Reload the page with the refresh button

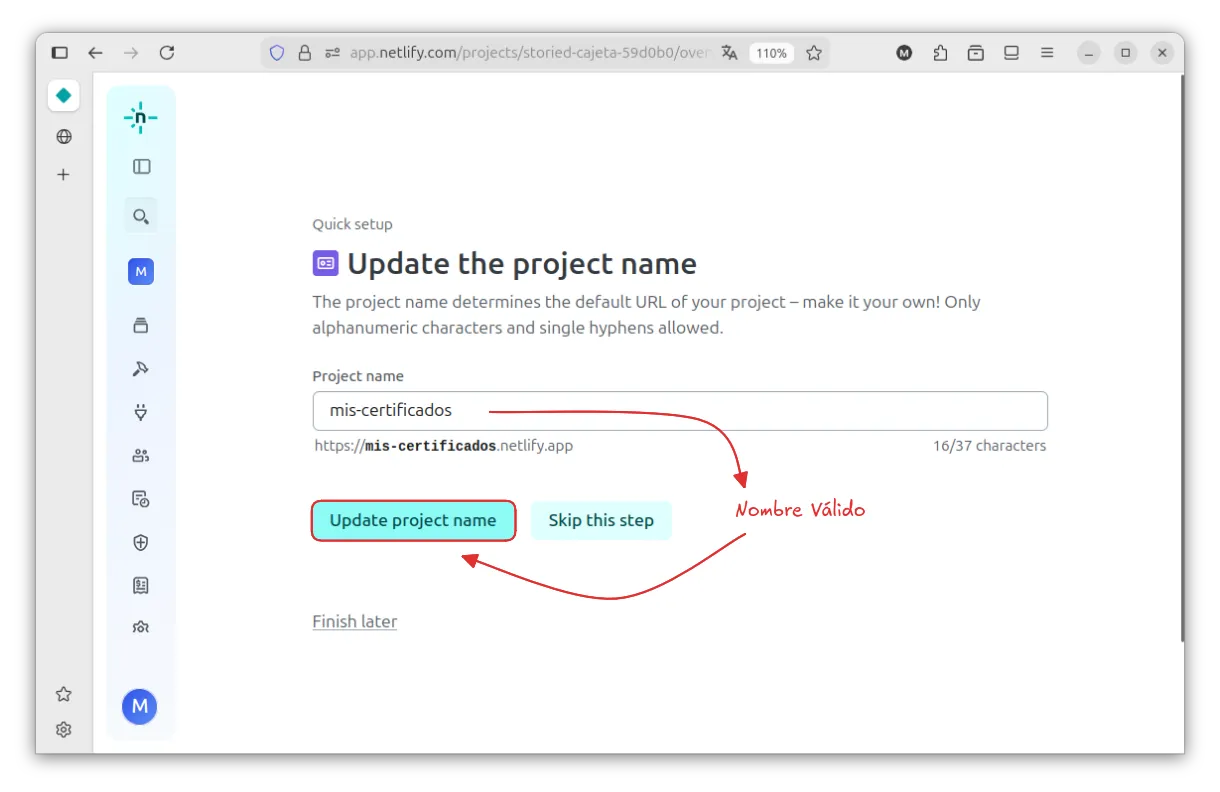click(167, 53)
